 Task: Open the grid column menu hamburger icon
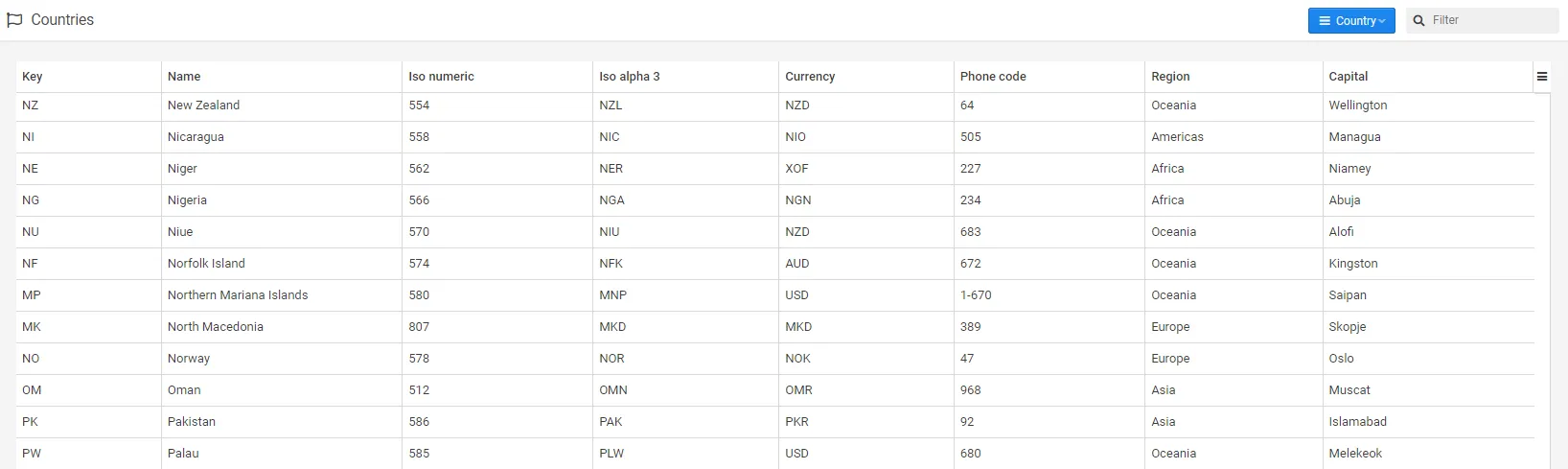tap(1542, 77)
